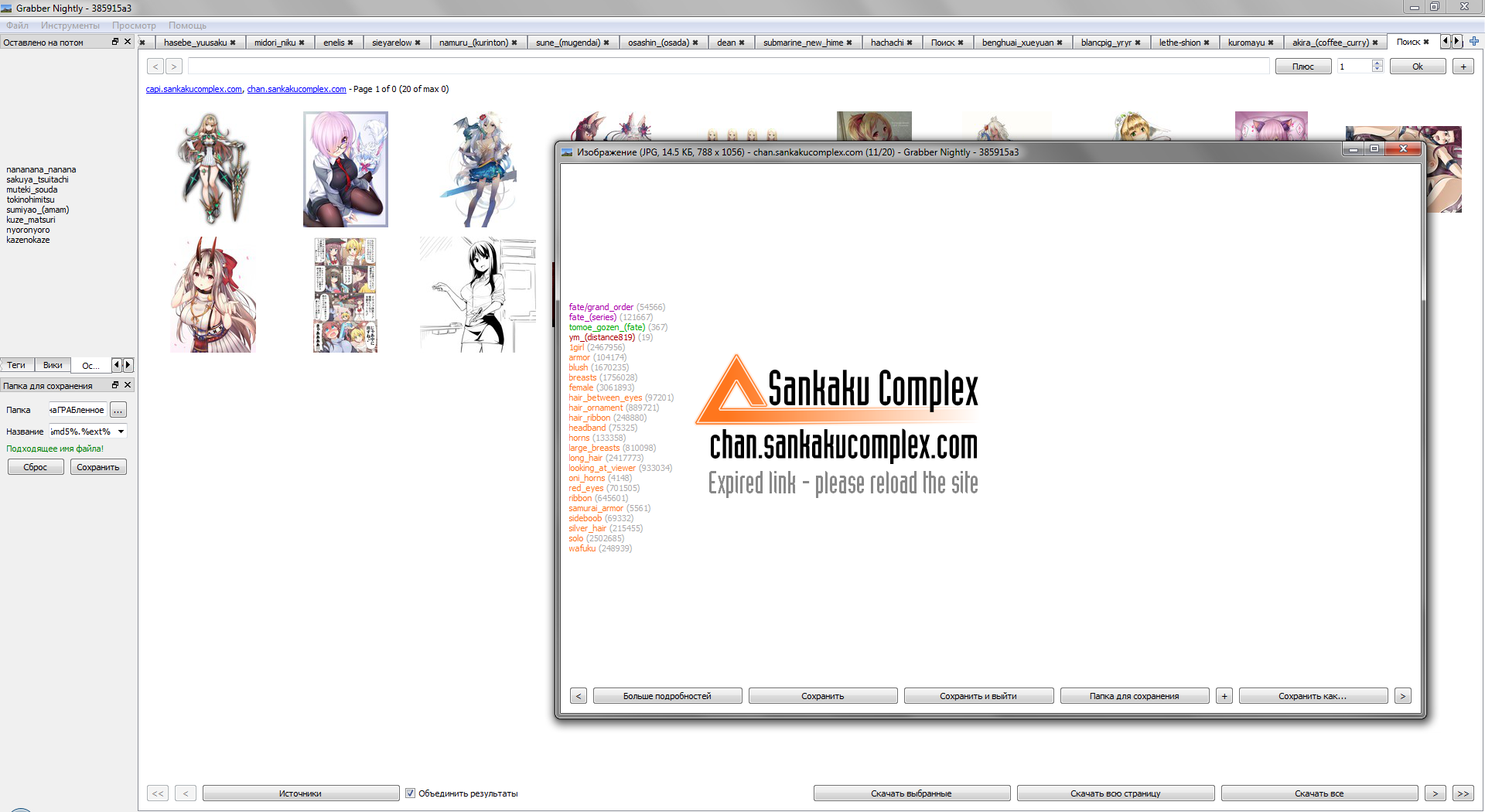Switch to the hasebe_yuusaku tab
The image size is (1485, 812).
coord(200,43)
